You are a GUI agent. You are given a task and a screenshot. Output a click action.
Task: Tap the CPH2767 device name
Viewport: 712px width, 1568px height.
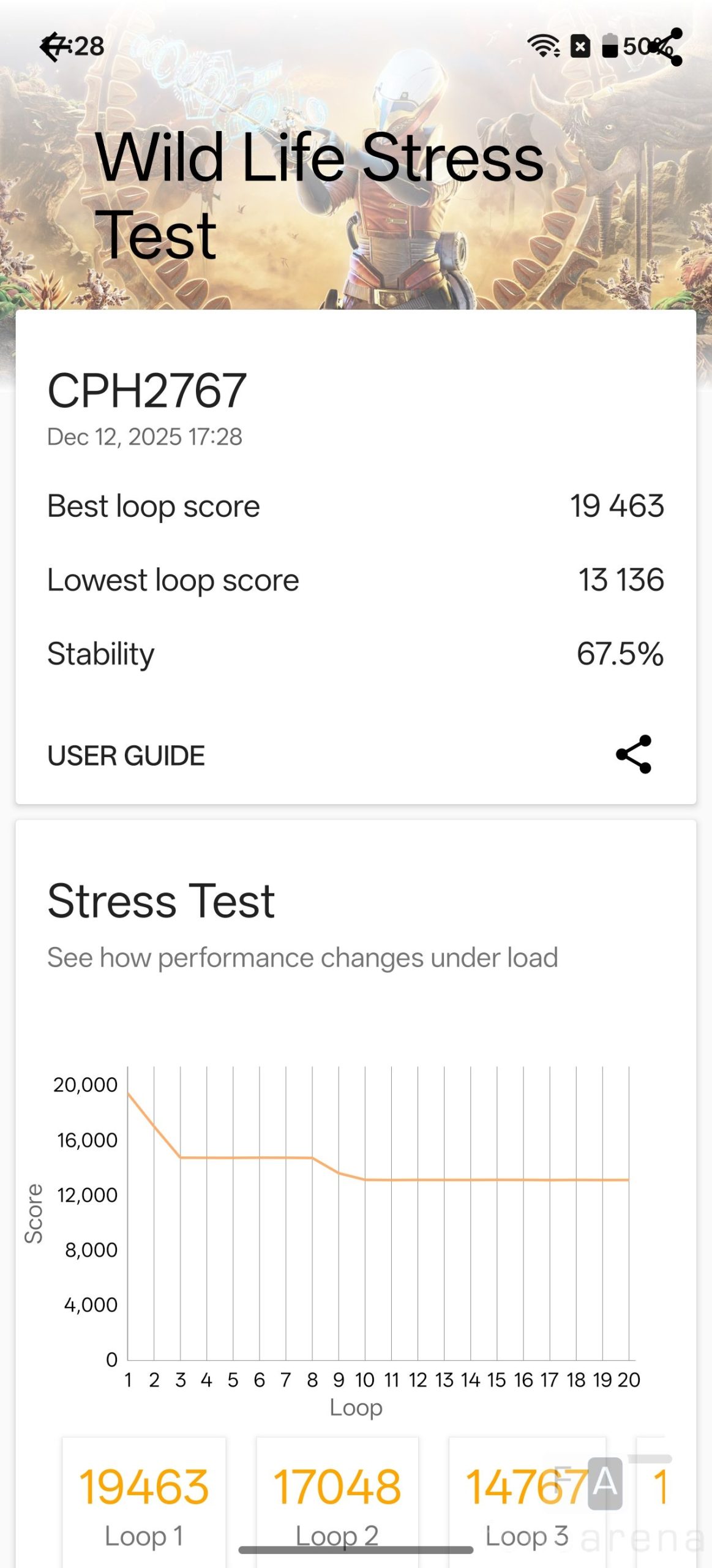tap(147, 391)
